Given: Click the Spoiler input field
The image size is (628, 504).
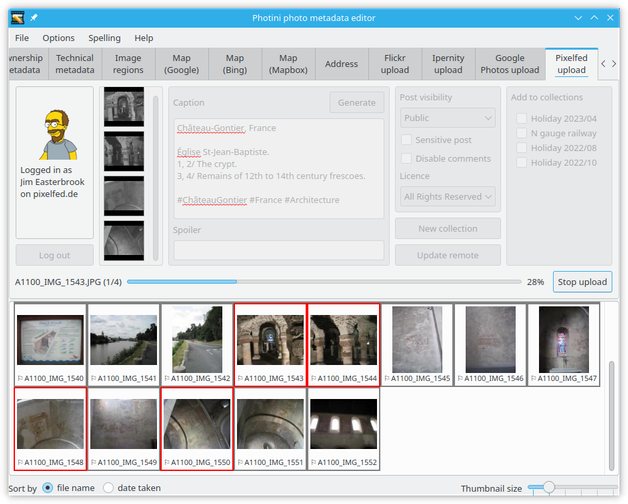Looking at the screenshot, I should (279, 250).
